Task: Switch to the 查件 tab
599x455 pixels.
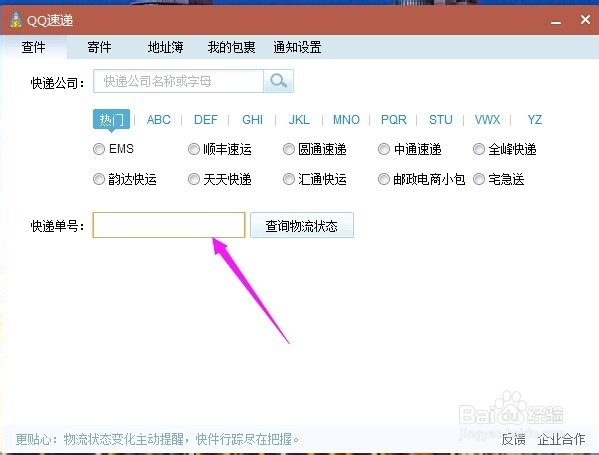Action: pyautogui.click(x=34, y=47)
